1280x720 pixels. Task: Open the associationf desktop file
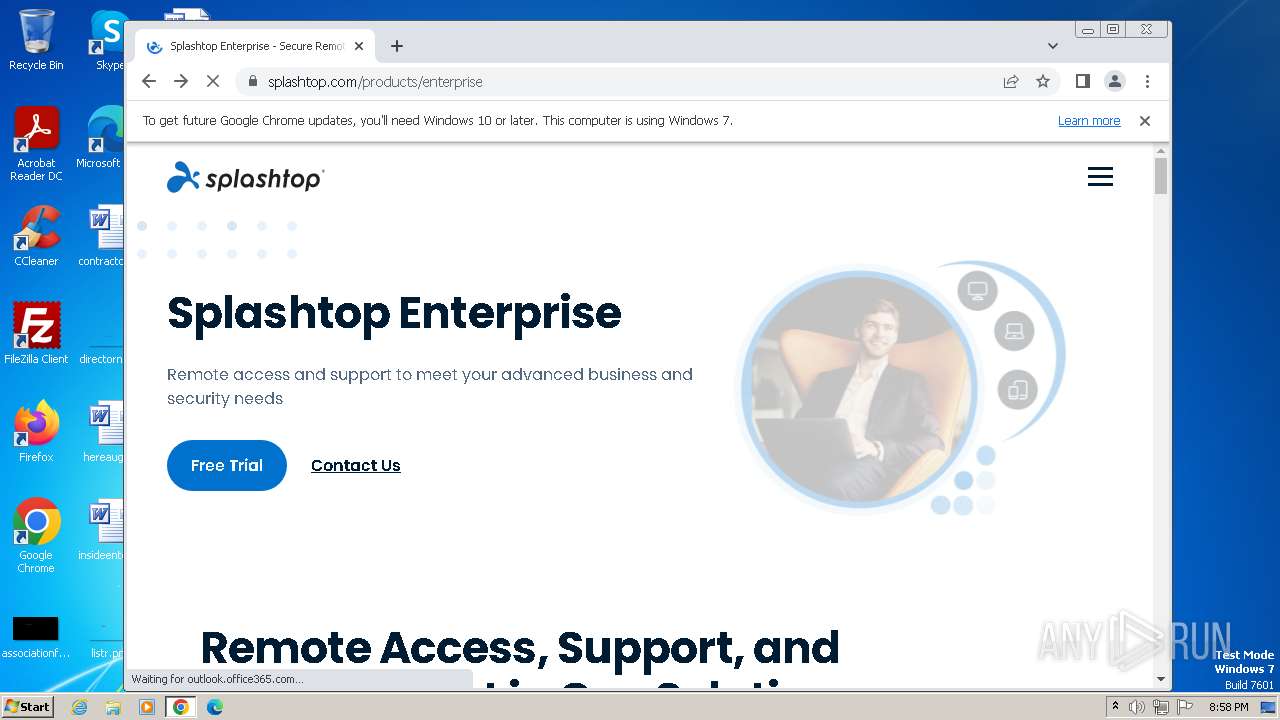click(36, 637)
